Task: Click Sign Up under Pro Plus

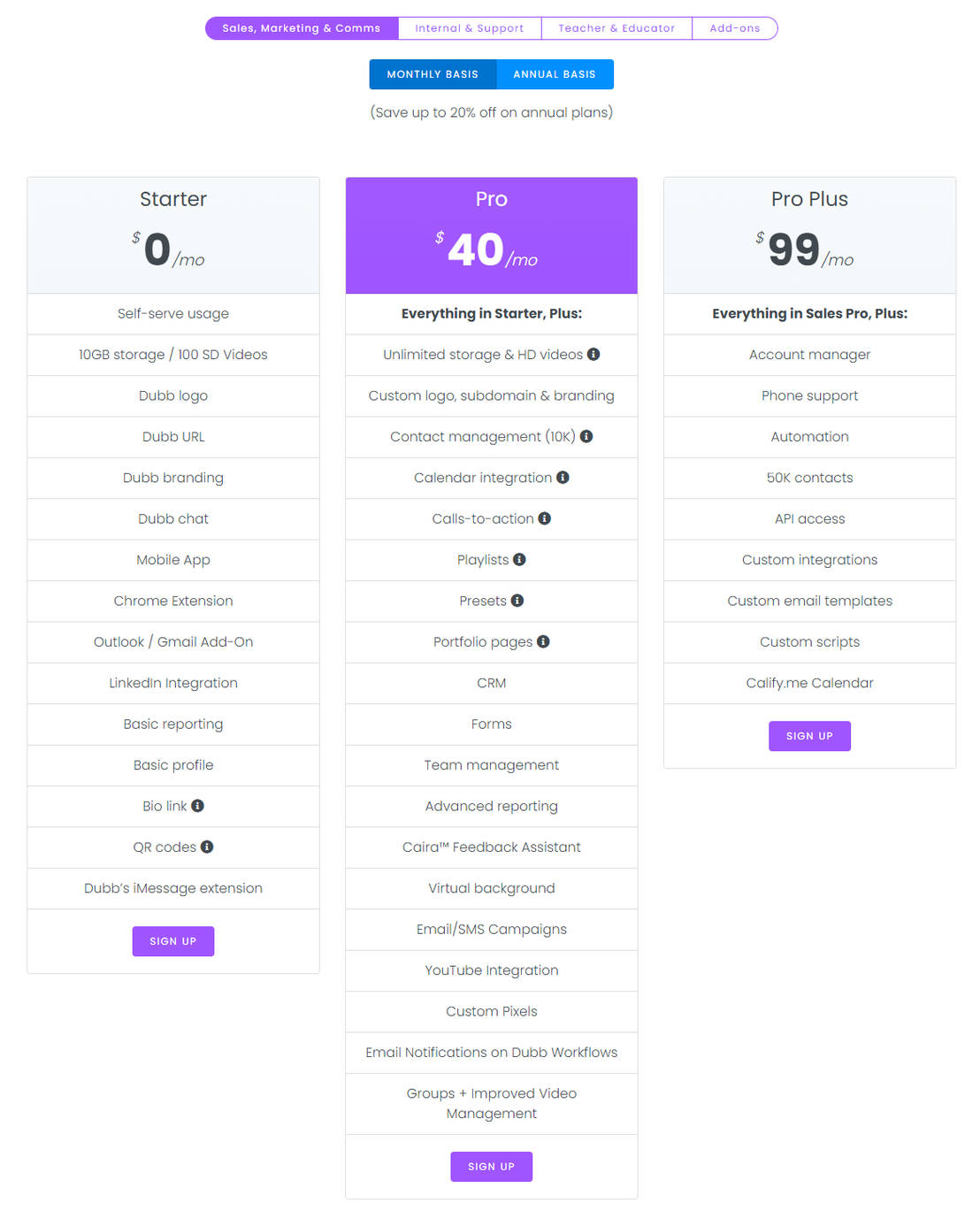Action: (x=809, y=735)
